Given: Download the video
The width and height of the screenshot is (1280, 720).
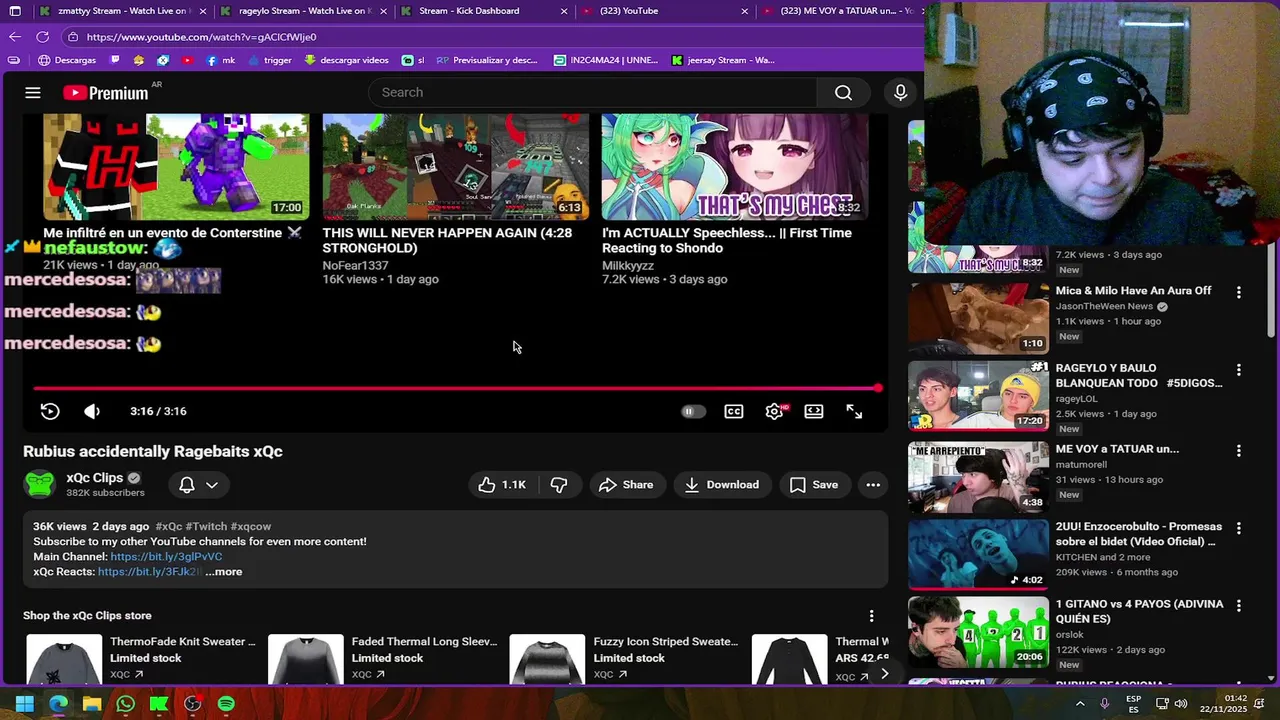Looking at the screenshot, I should tap(722, 484).
